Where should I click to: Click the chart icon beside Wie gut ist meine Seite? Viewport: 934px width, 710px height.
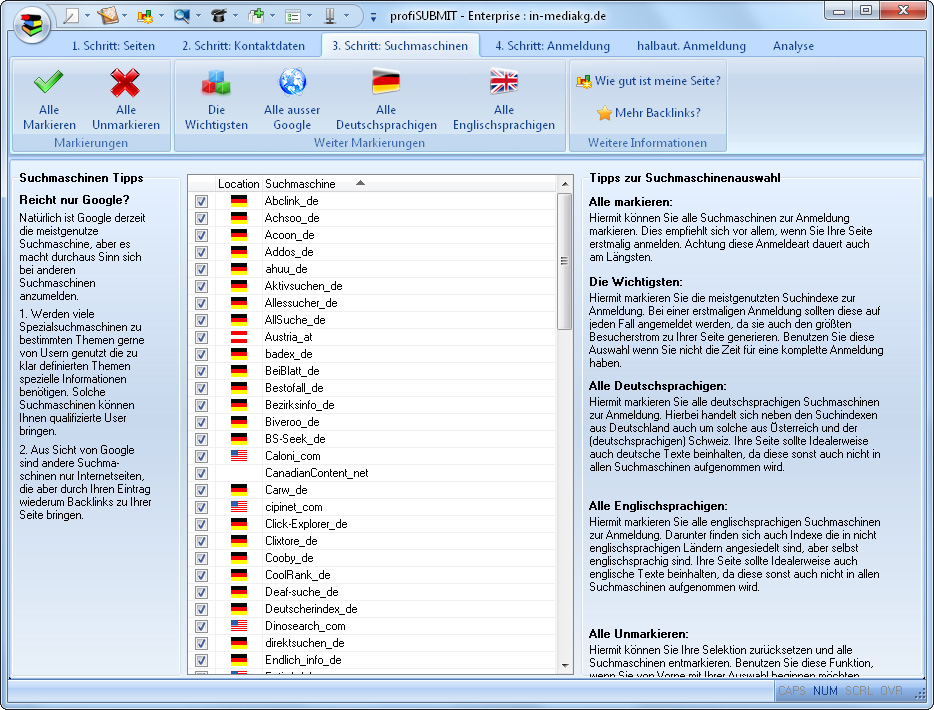click(x=584, y=81)
